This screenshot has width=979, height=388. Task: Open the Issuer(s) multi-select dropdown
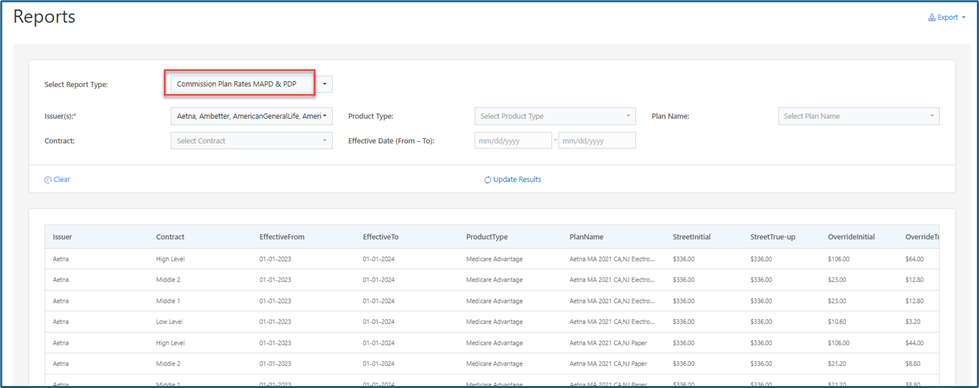(252, 116)
